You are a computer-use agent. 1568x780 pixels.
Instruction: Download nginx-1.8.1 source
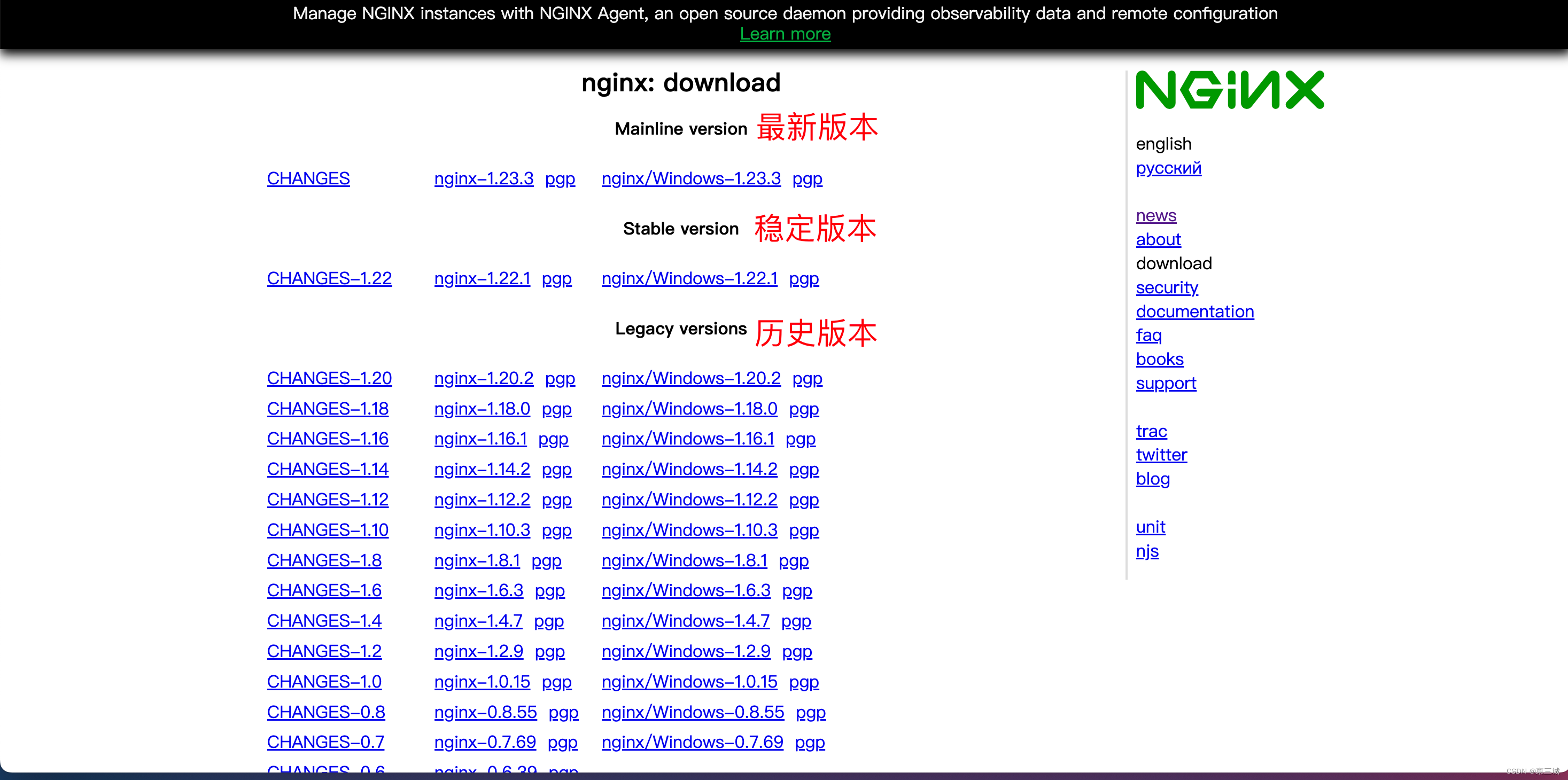pyautogui.click(x=477, y=560)
